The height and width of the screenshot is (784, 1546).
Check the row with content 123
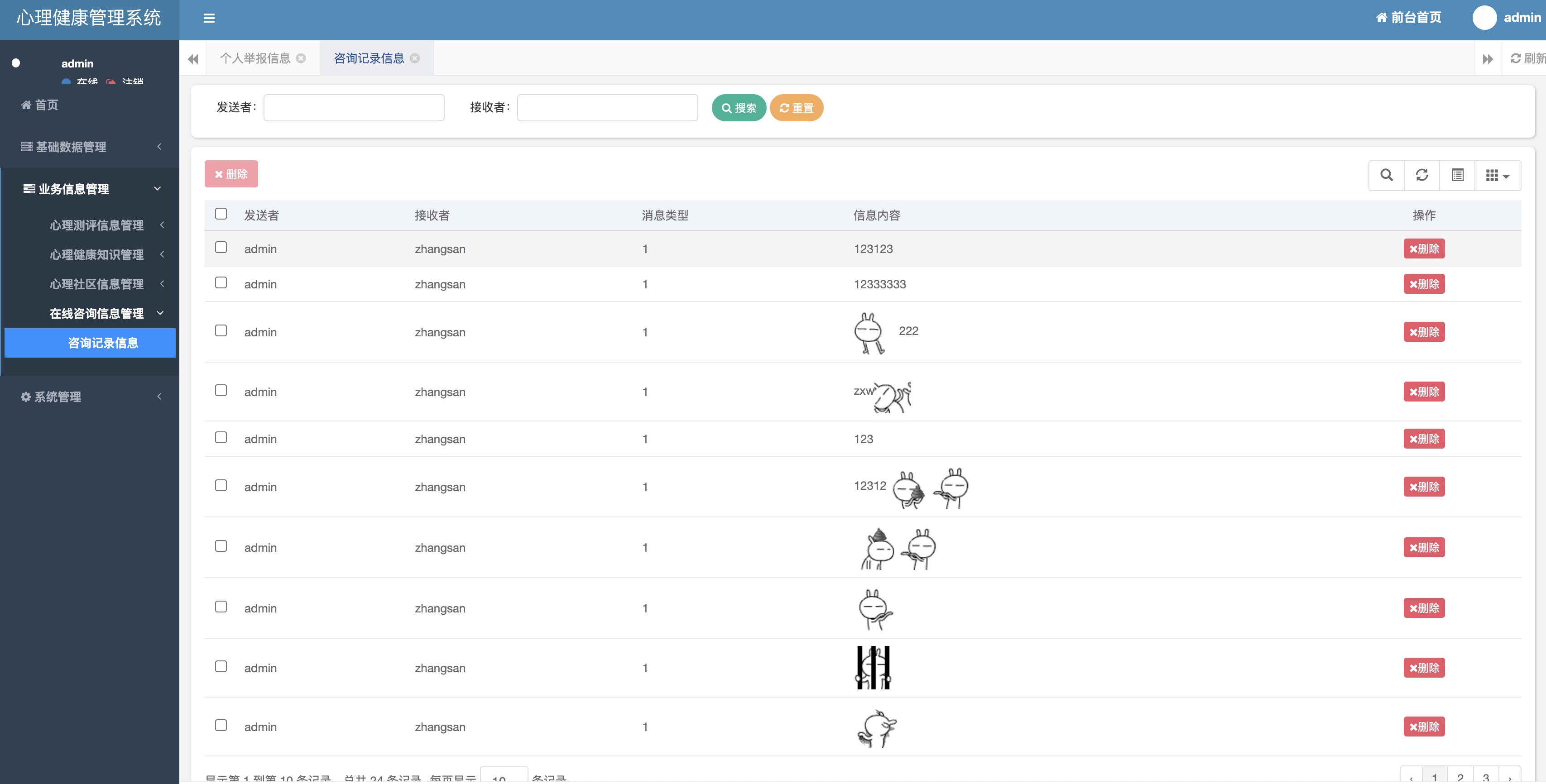pos(221,437)
